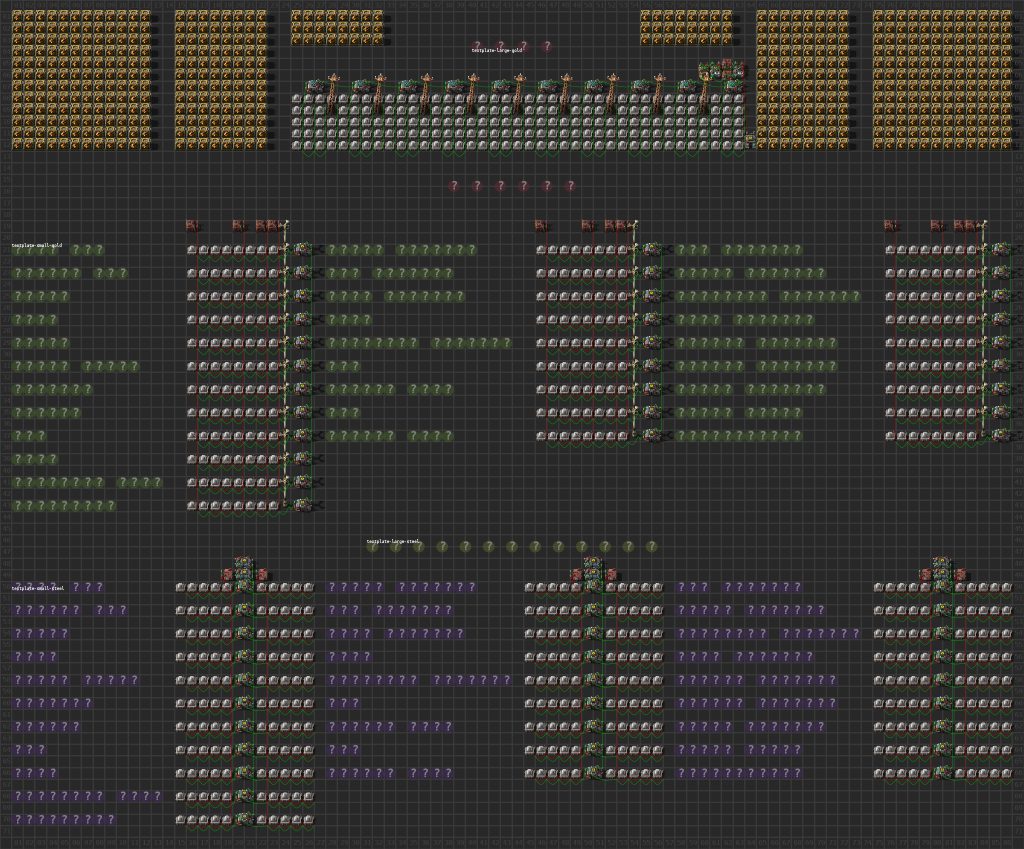
Task: Select the topmost combinator above the right steel lamp column
Action: 941,563
